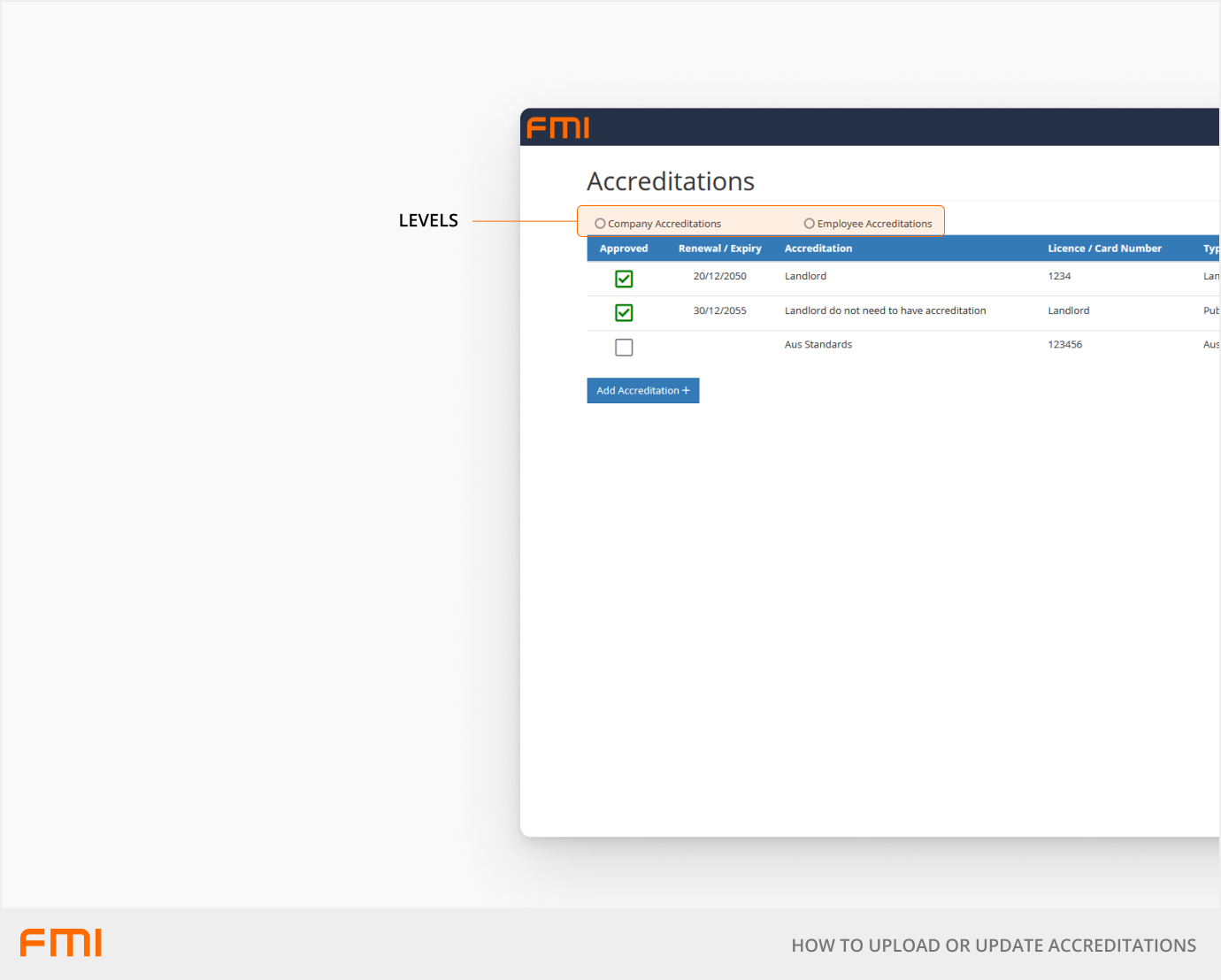Click the LEVELS annotation label
The height and width of the screenshot is (980, 1221).
pos(428,221)
